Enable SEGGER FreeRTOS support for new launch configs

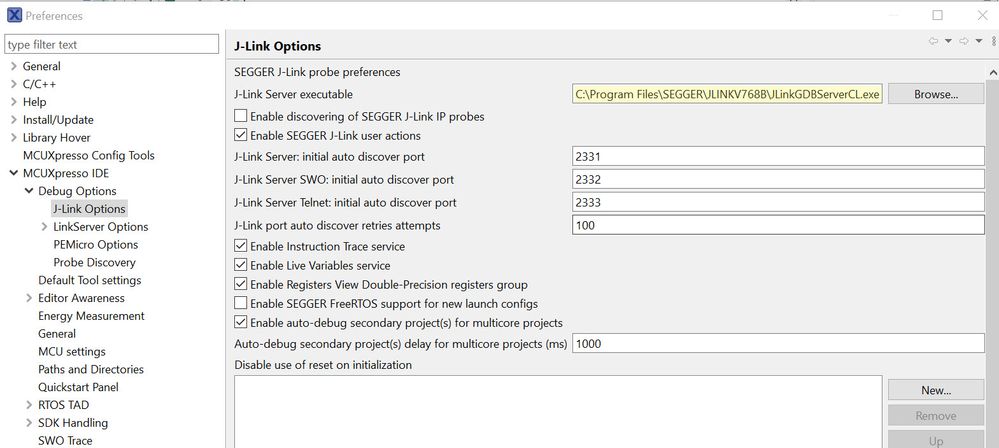coord(240,303)
